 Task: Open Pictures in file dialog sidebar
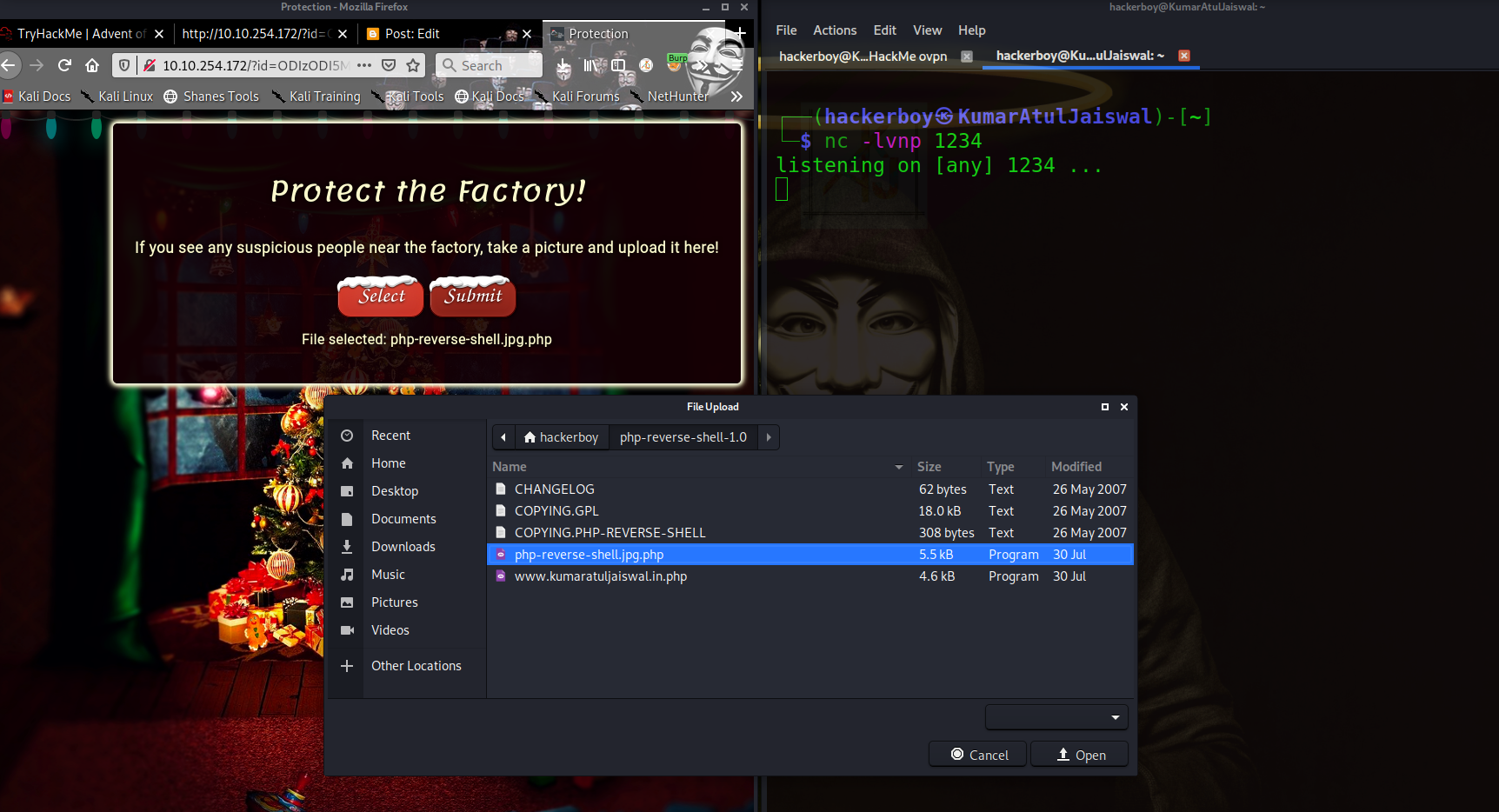coord(394,602)
